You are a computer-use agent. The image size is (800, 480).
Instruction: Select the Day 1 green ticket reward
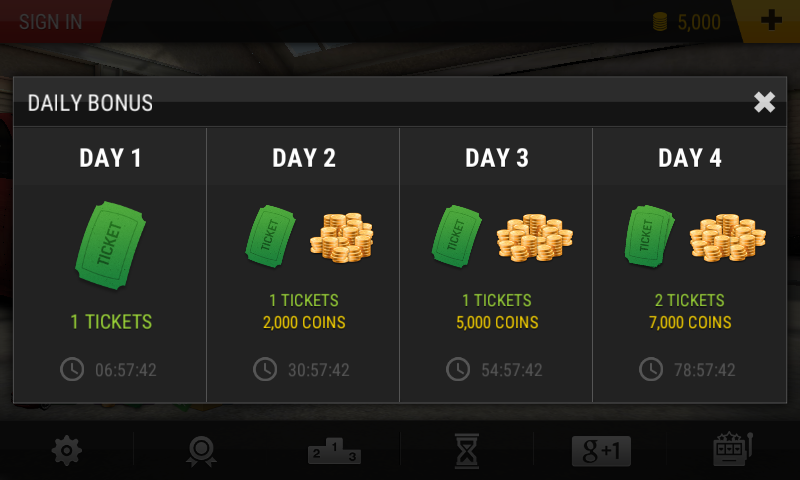(x=110, y=241)
